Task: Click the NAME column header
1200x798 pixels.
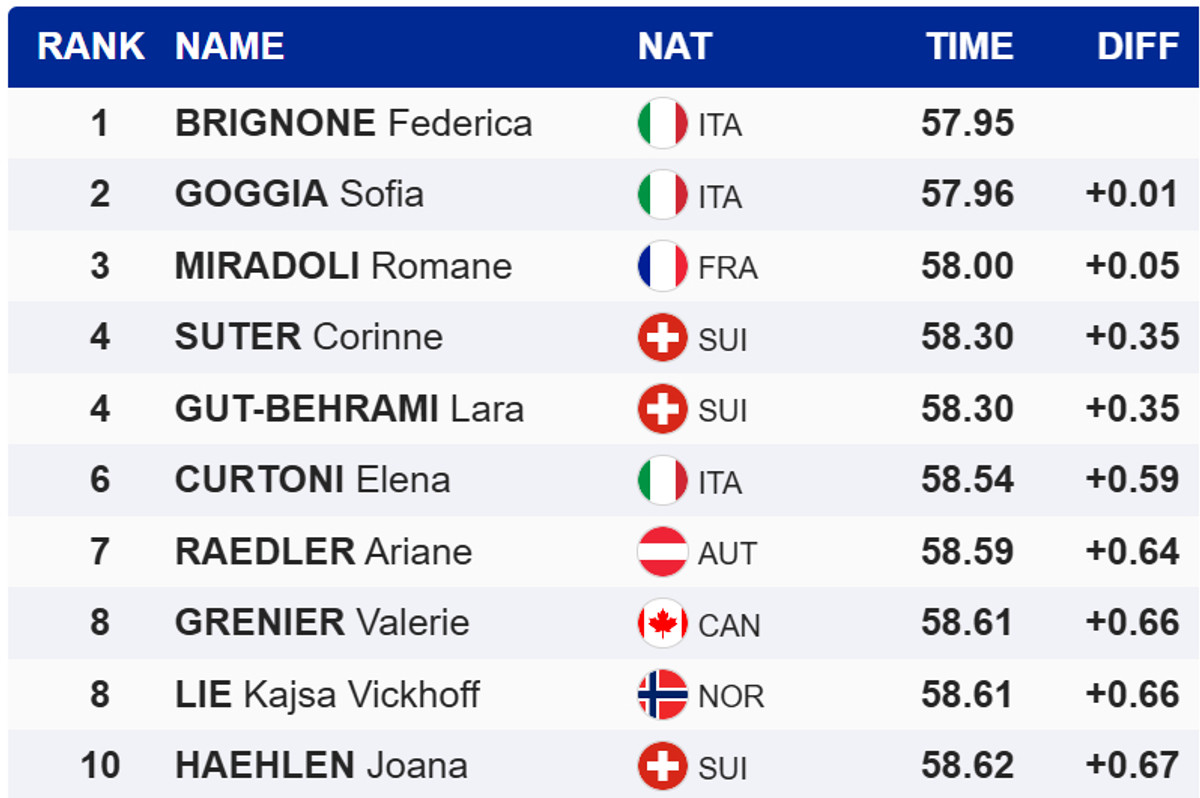Action: point(230,47)
